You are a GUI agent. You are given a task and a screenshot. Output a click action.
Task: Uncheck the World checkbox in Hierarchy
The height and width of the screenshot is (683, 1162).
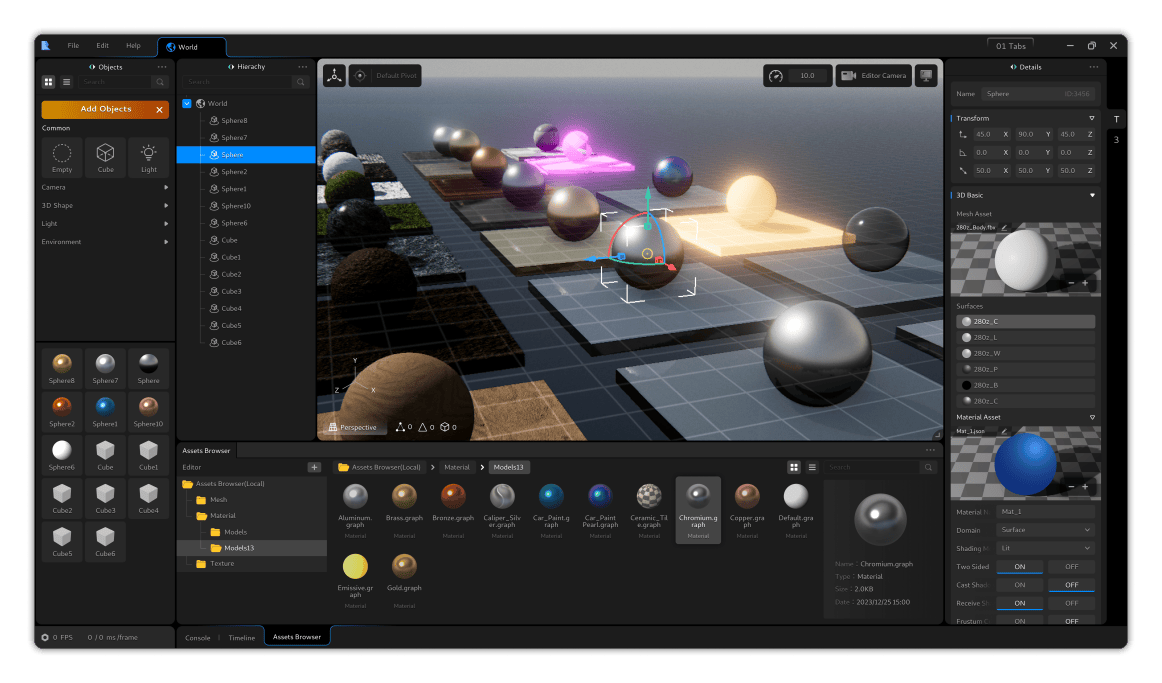[x=187, y=103]
